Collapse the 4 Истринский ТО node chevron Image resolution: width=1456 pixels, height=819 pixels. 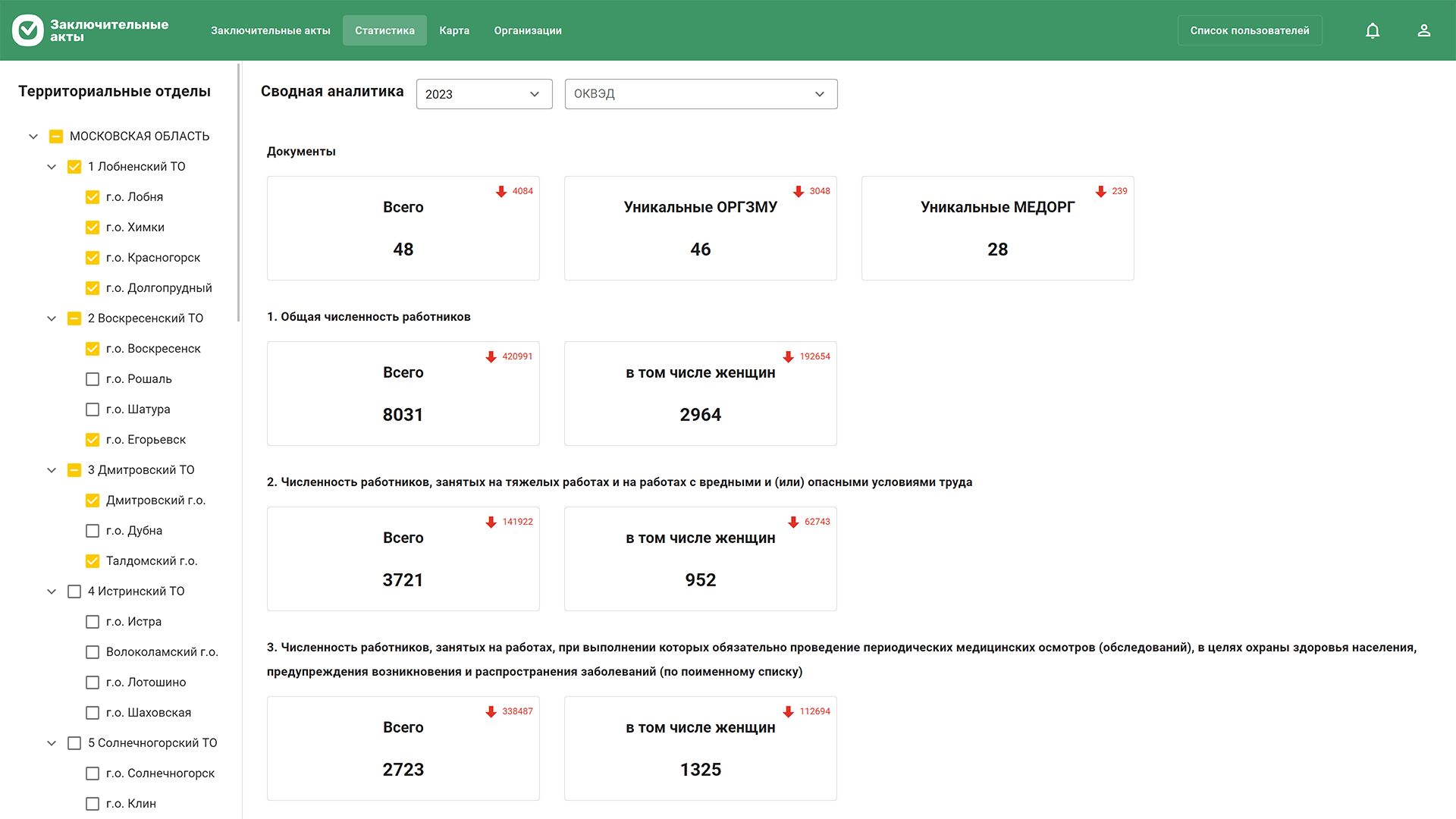click(52, 591)
